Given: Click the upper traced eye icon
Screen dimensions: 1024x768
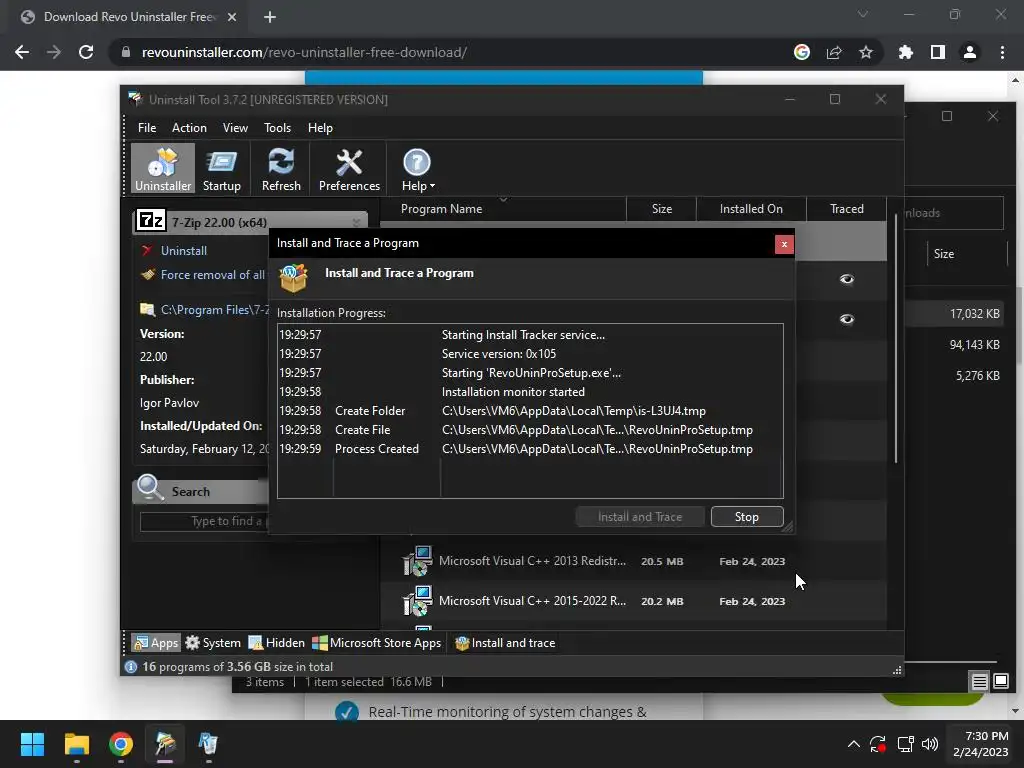Looking at the screenshot, I should click(846, 280).
